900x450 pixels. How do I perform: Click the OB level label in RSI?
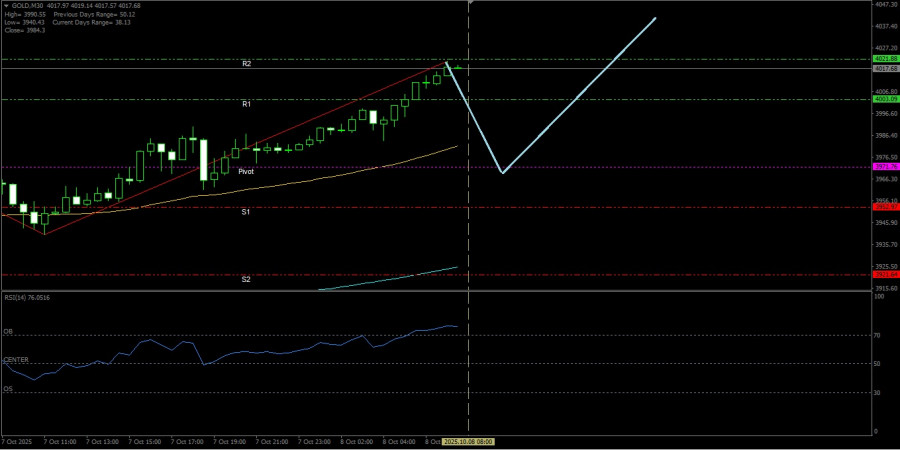pyautogui.click(x=8, y=332)
